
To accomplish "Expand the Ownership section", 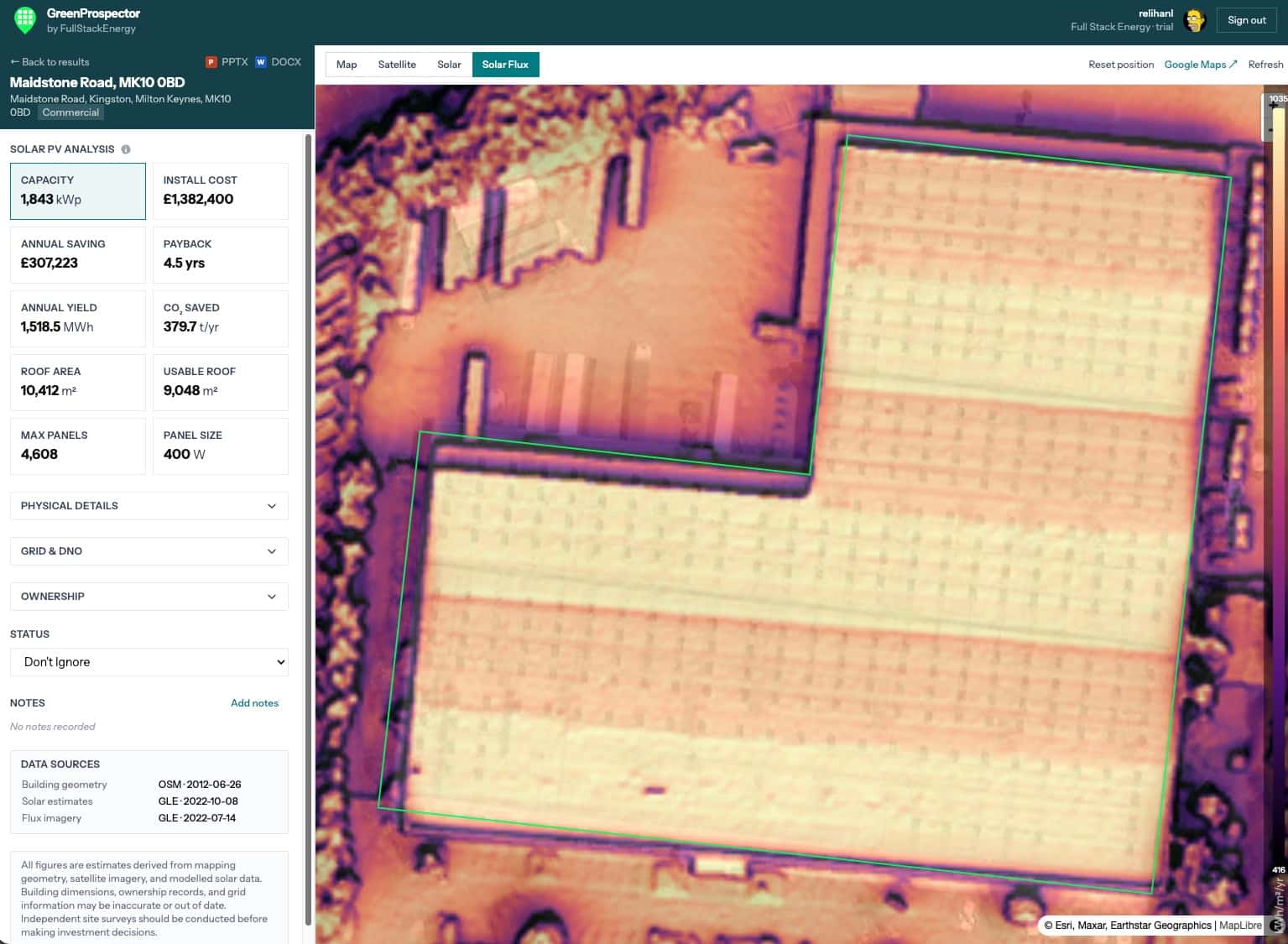I will (x=149, y=597).
